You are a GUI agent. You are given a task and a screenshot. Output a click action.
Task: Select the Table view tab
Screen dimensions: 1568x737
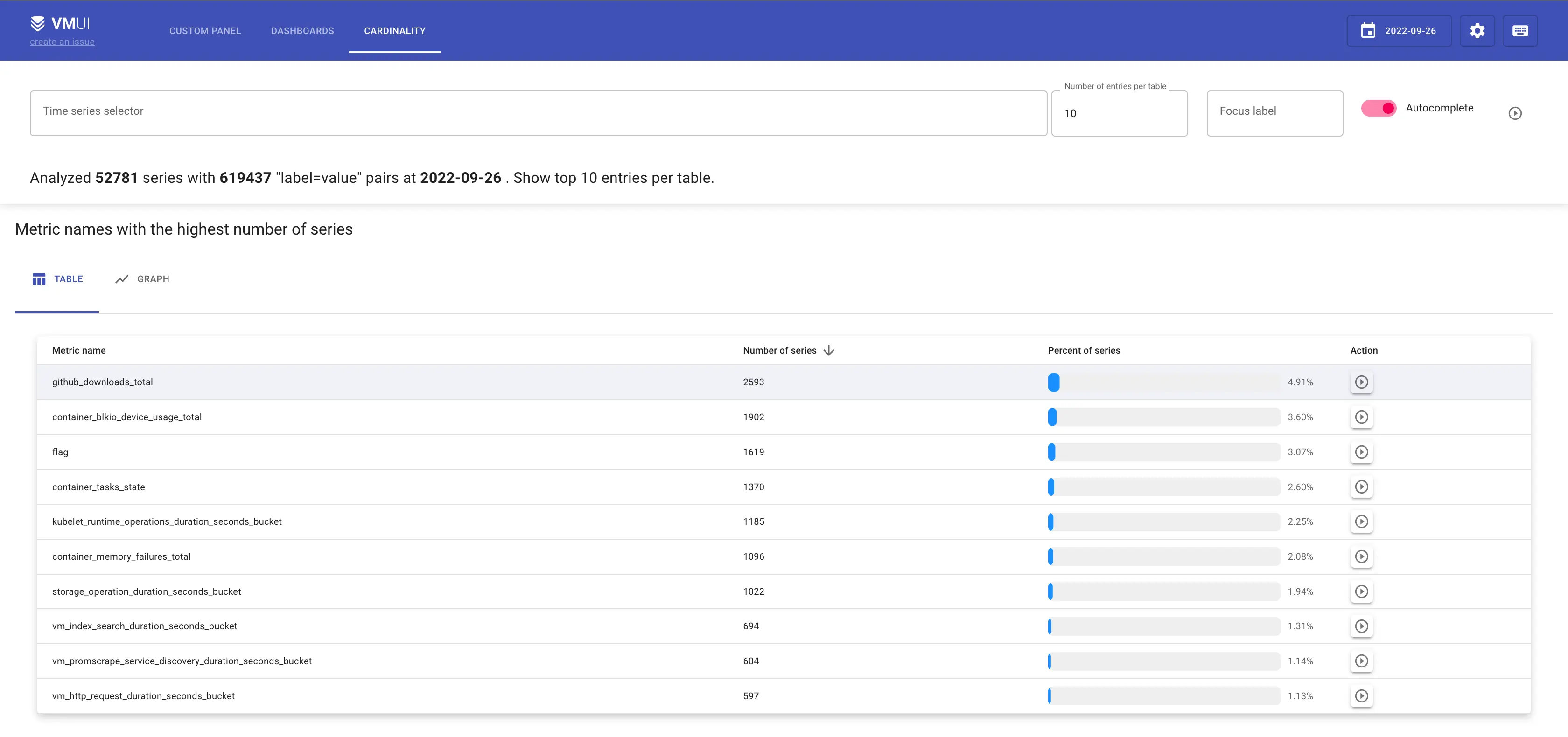tap(57, 279)
